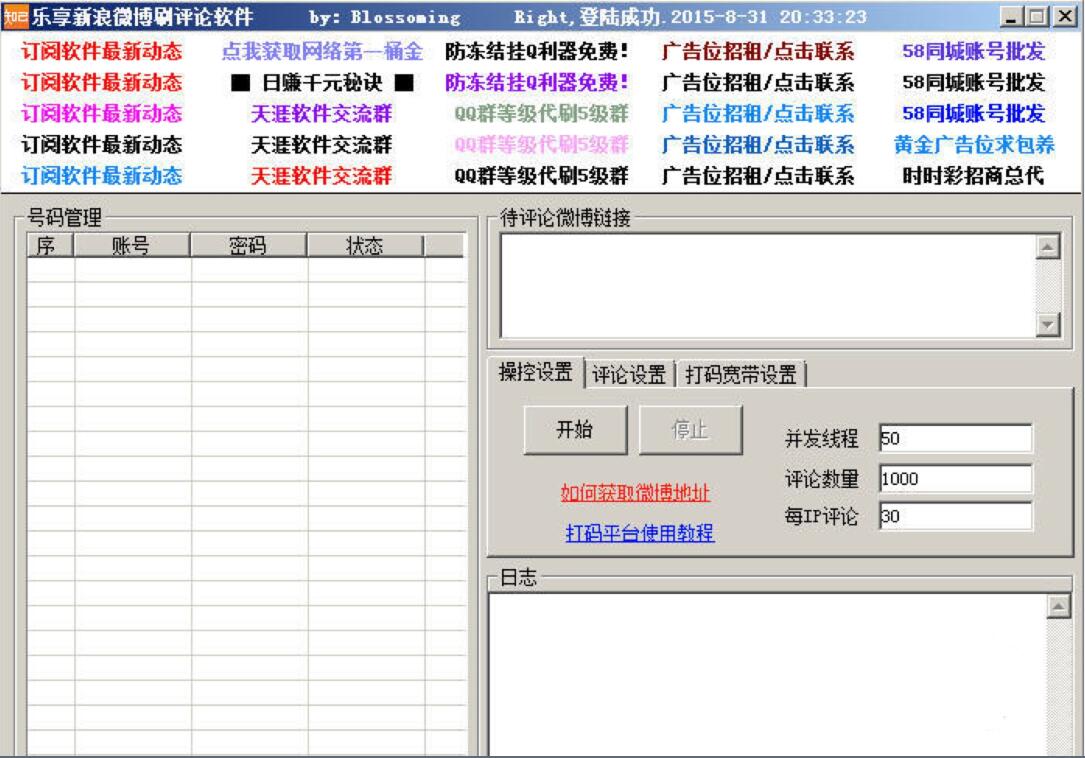Switch to the 操控设置 tab
Screen dimensions: 1085x758
535,374
